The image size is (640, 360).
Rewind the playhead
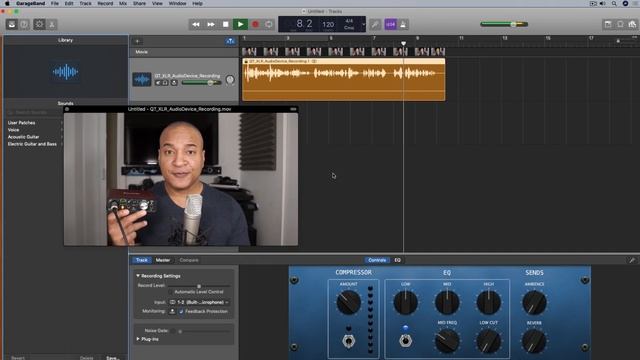tap(196, 24)
